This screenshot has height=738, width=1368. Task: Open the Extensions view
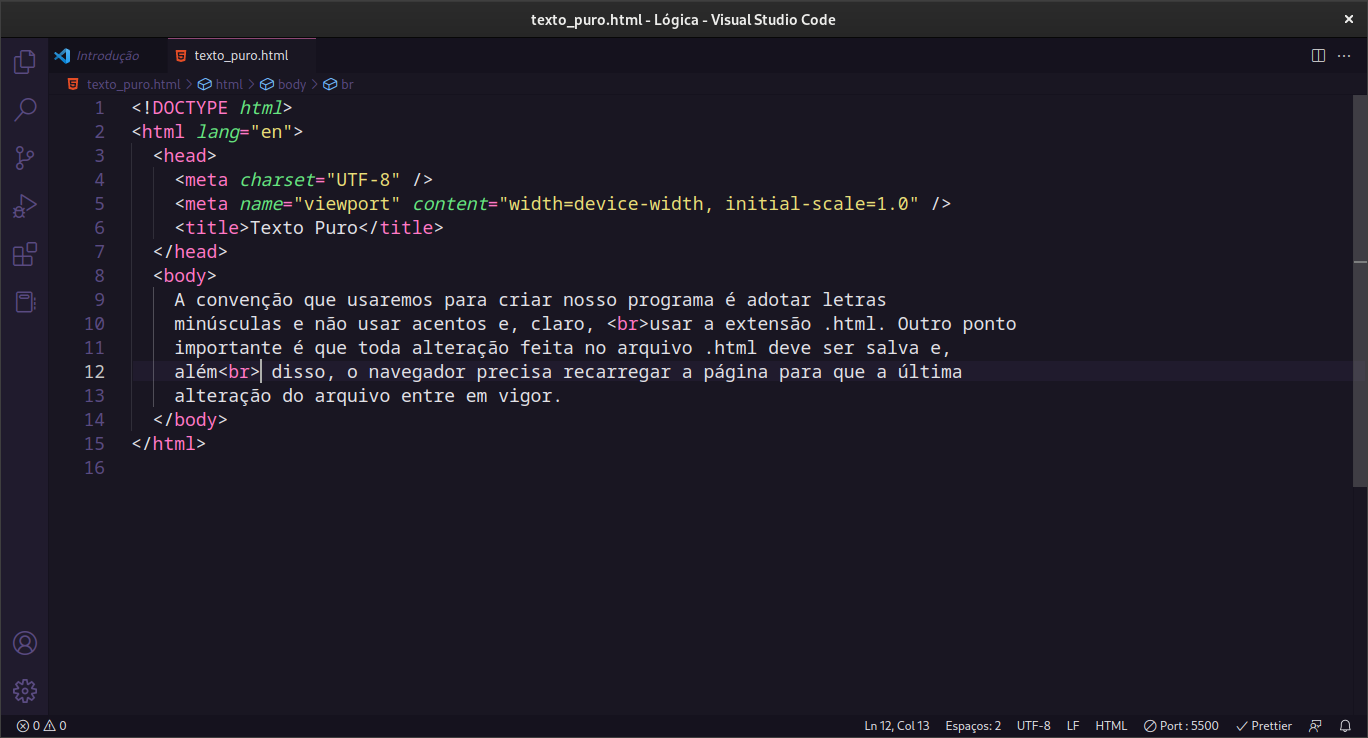(25, 254)
